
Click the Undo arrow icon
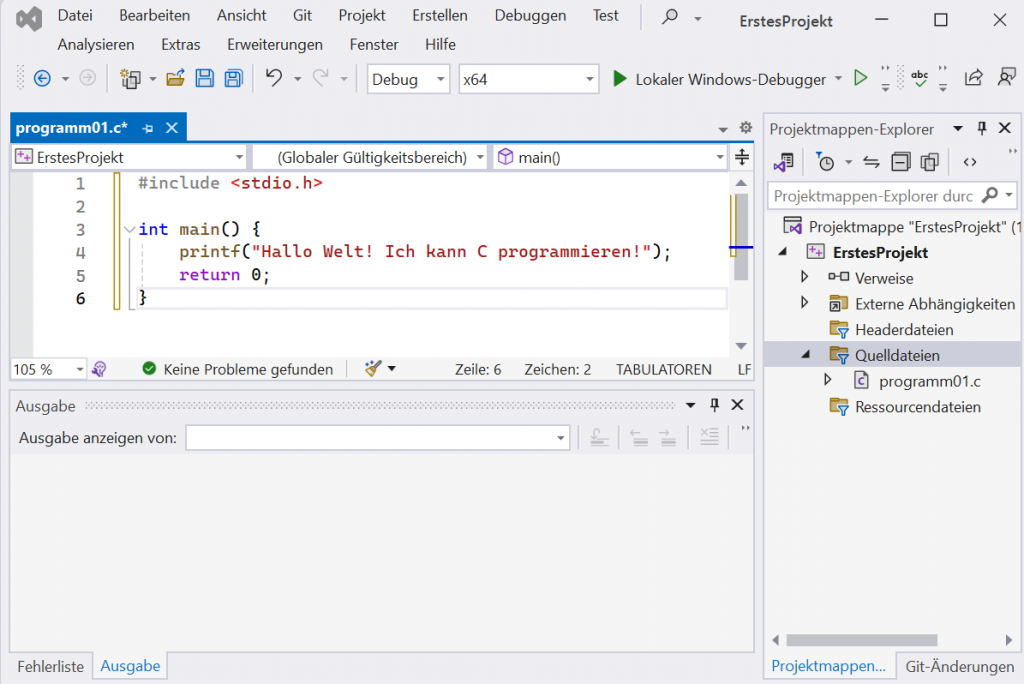[x=273, y=79]
